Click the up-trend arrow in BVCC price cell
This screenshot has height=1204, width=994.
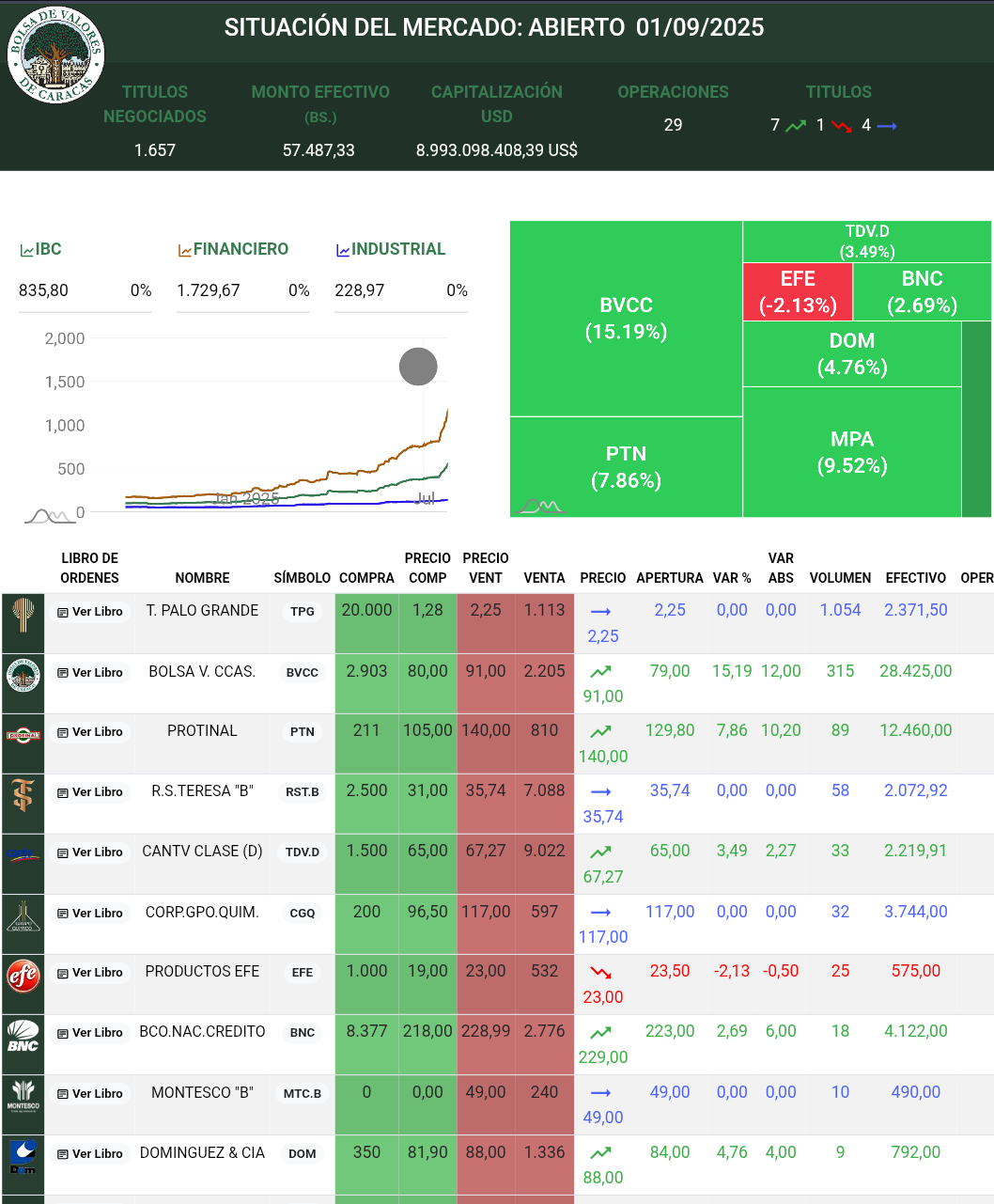[601, 671]
